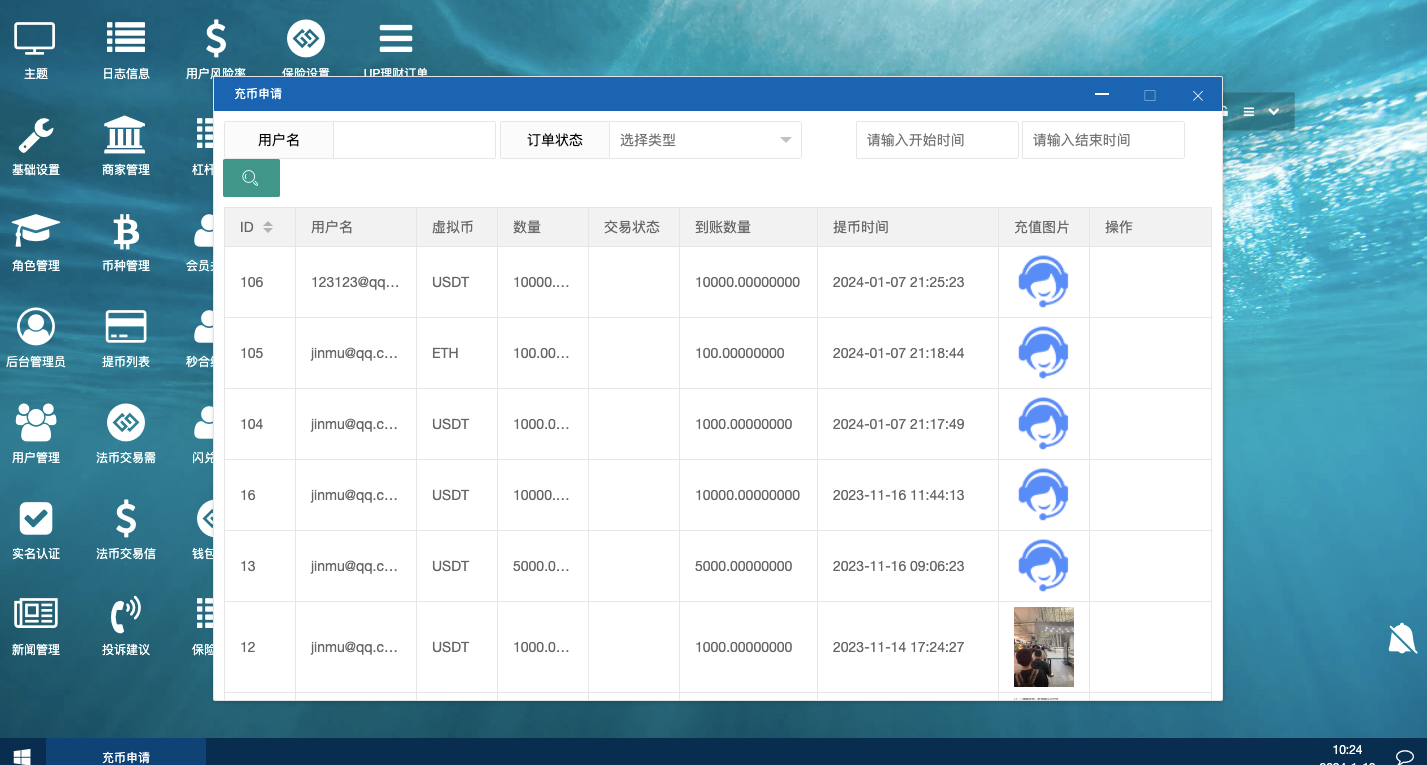Toggle the notification bell mute icon
Image resolution: width=1427 pixels, height=765 pixels.
(x=1402, y=638)
